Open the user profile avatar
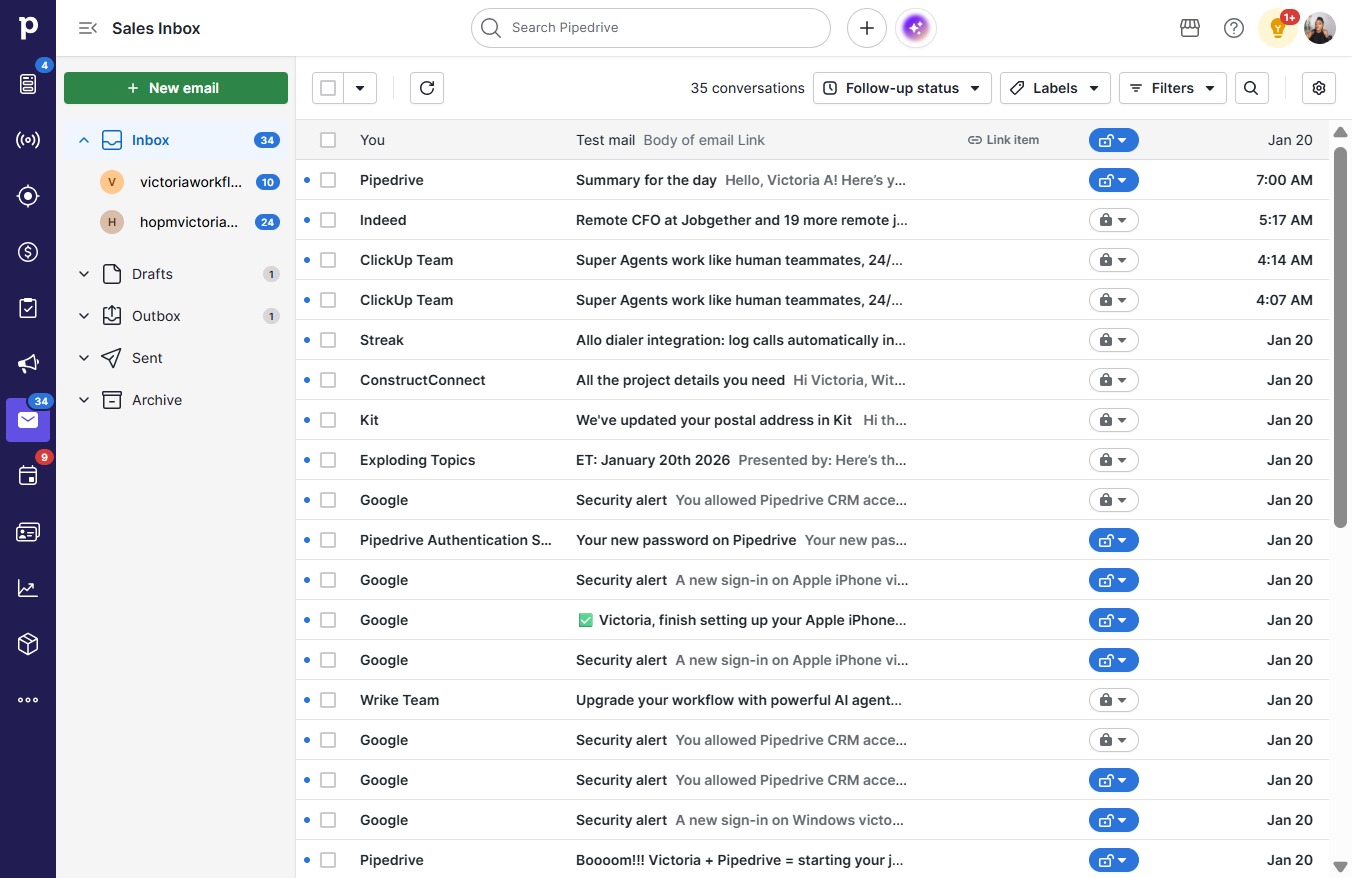The width and height of the screenshot is (1352, 878). tap(1320, 28)
